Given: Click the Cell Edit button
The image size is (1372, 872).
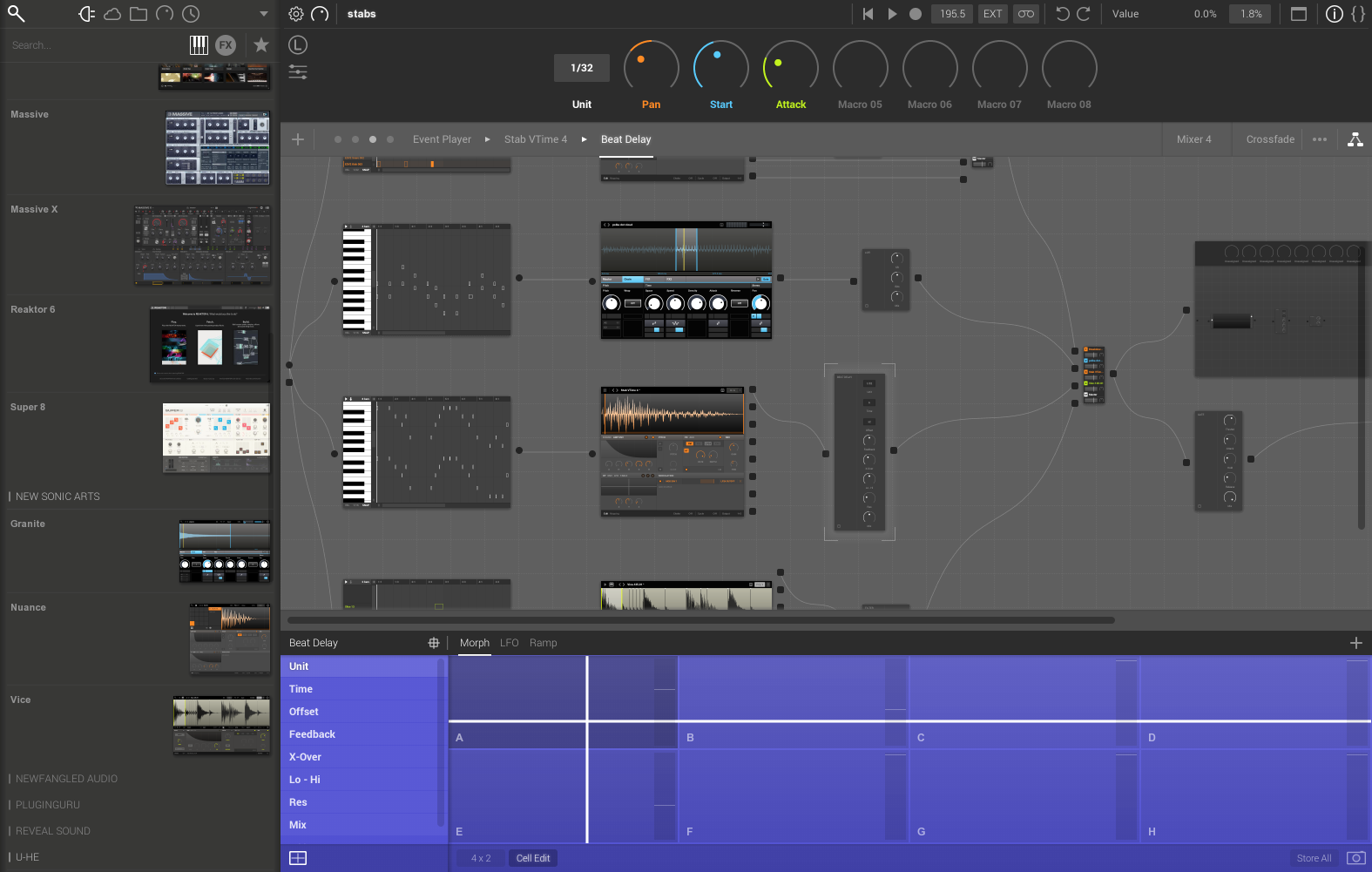Looking at the screenshot, I should coord(532,858).
